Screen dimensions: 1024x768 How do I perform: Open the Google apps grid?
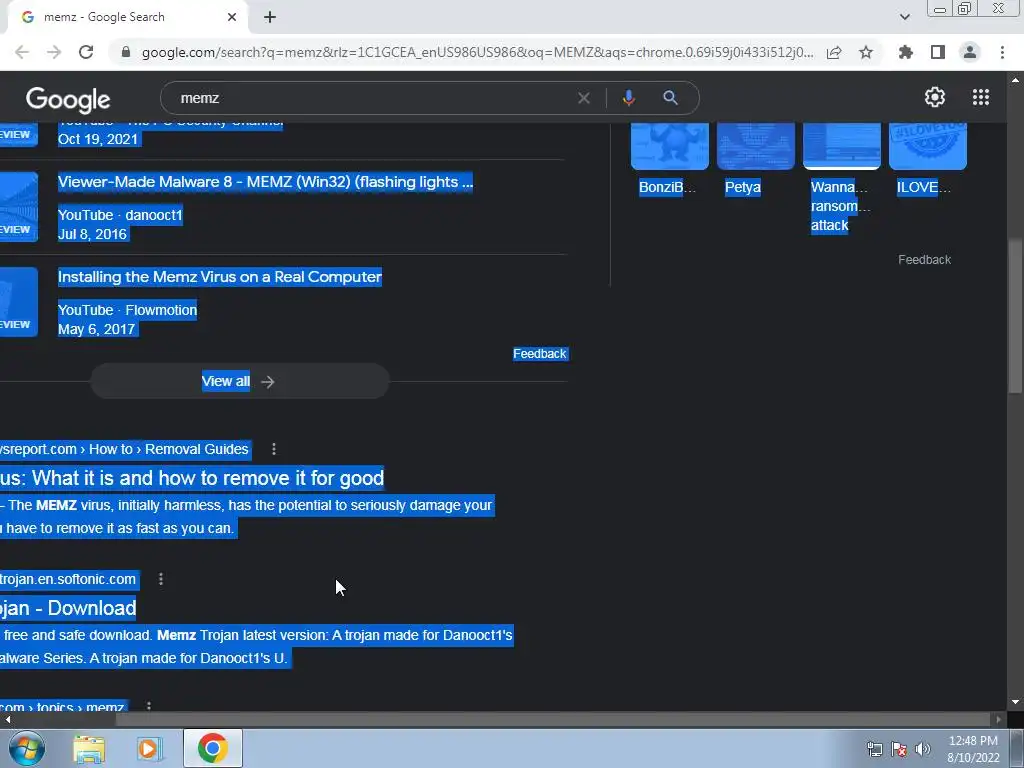pos(981,97)
